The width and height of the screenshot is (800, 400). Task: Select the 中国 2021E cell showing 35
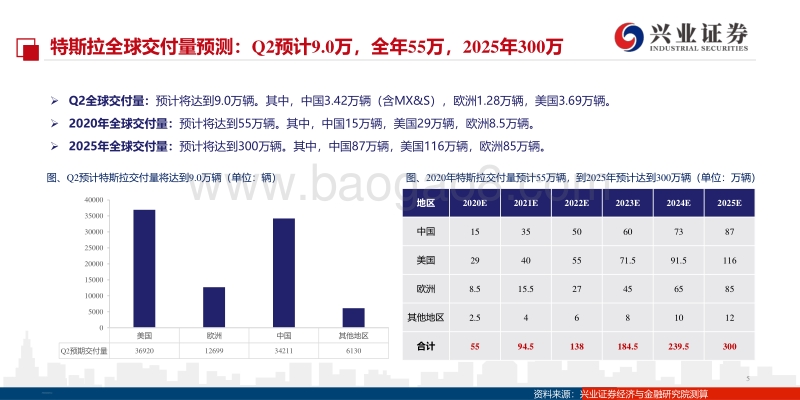[x=526, y=232]
